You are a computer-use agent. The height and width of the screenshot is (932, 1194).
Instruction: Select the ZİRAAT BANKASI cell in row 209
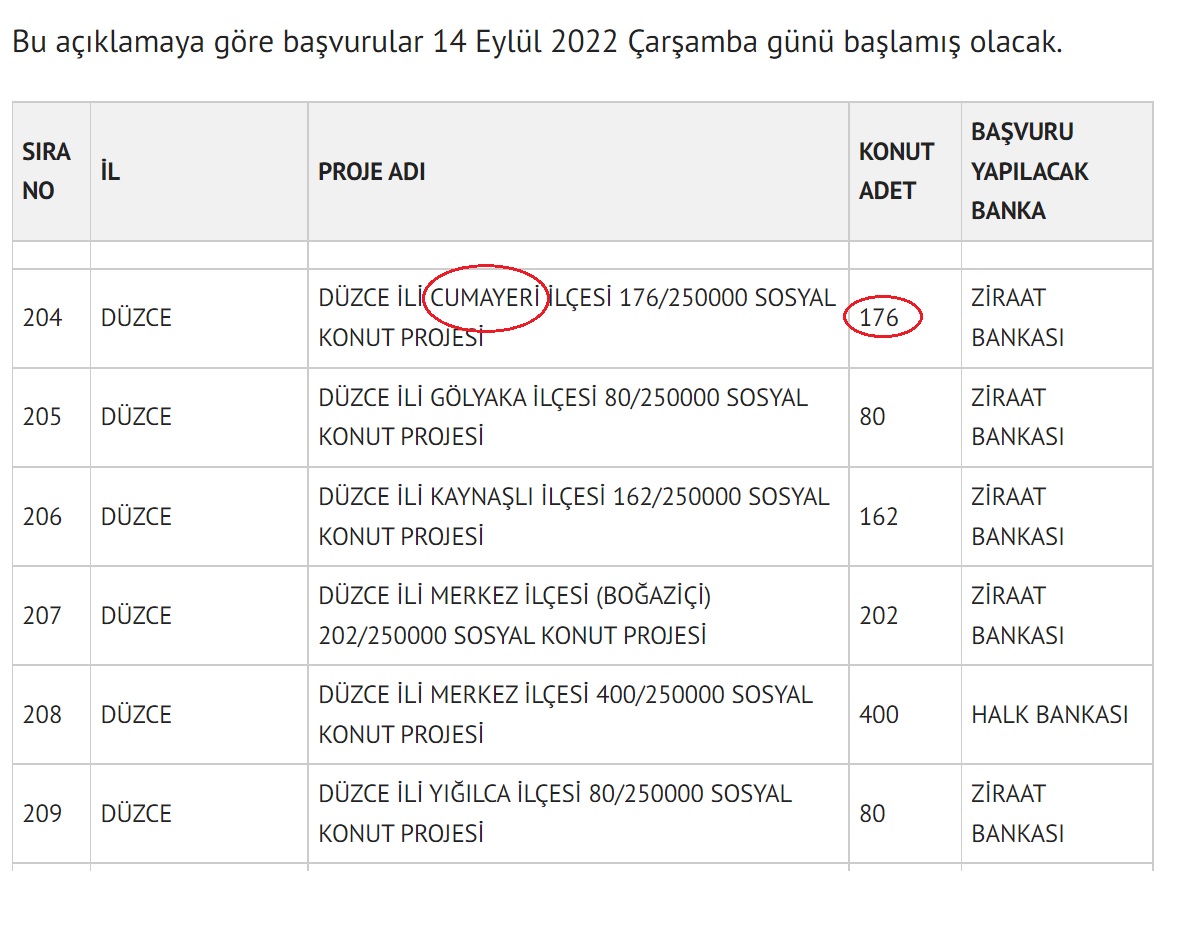coord(1017,813)
